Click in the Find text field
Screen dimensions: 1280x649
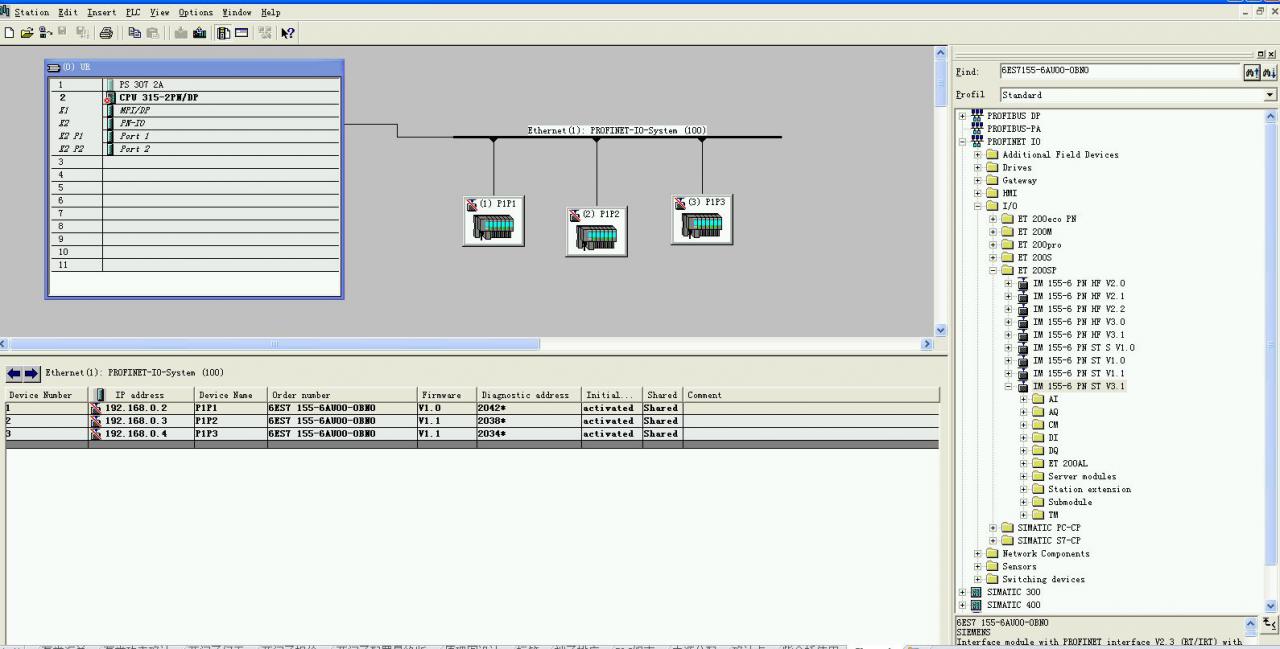click(x=1120, y=72)
